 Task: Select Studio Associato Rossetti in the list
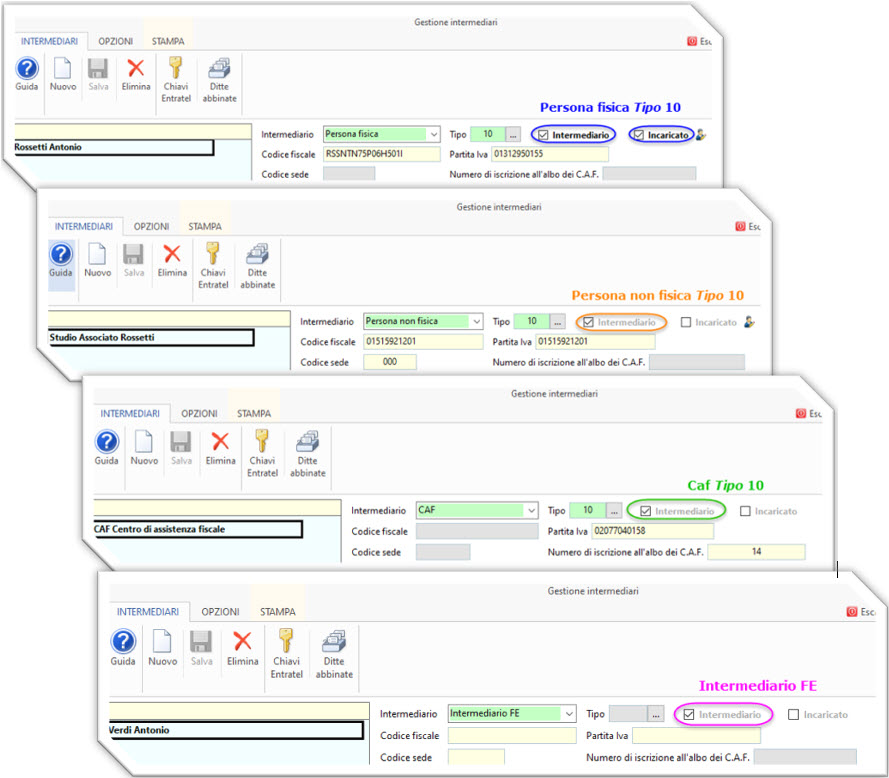[x=151, y=337]
